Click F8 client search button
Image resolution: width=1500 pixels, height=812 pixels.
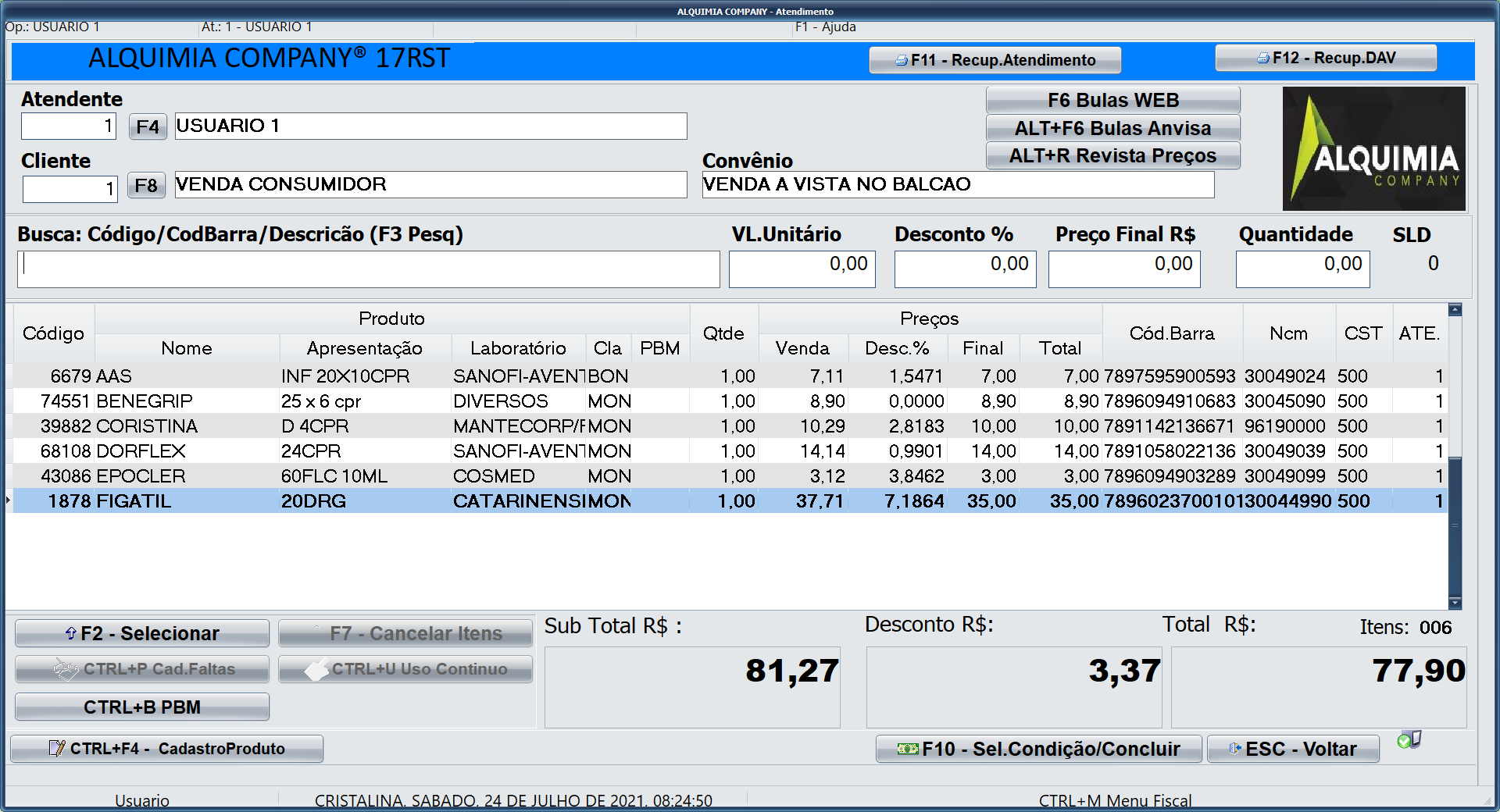(x=146, y=185)
